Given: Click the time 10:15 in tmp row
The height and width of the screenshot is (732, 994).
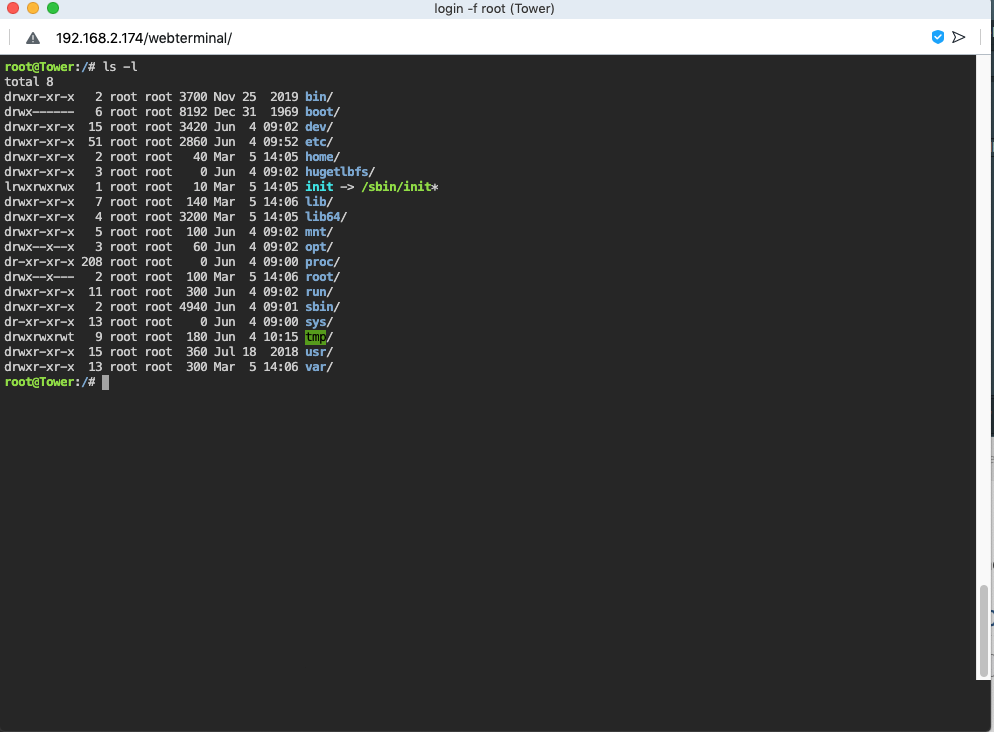Looking at the screenshot, I should [281, 337].
